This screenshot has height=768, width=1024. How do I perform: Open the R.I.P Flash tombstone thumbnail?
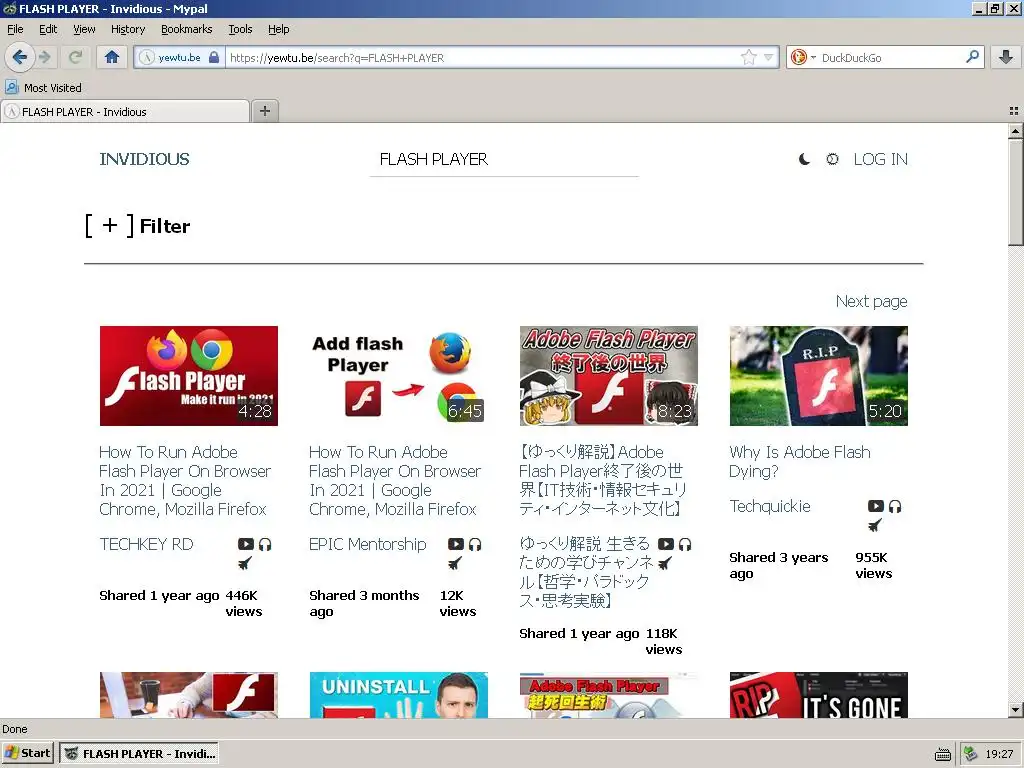(818, 376)
